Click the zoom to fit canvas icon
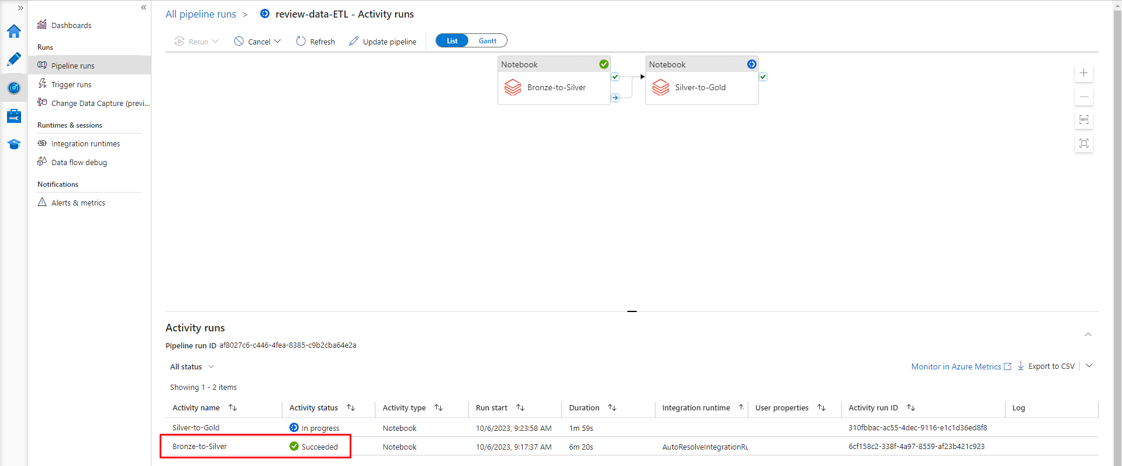 tap(1084, 120)
